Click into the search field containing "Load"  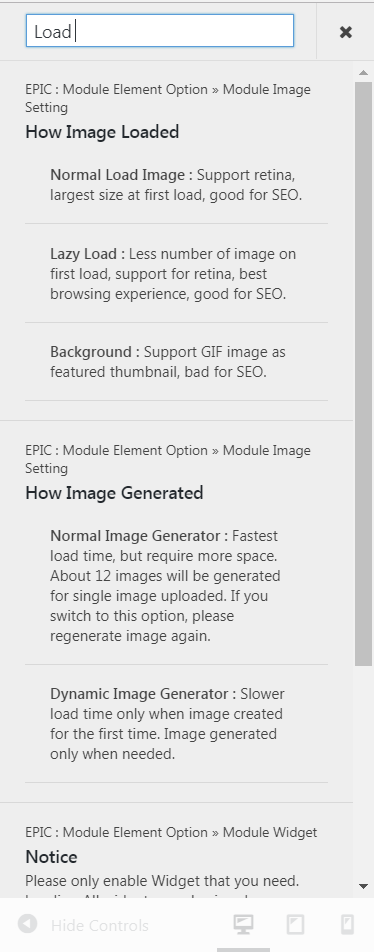pos(160,31)
